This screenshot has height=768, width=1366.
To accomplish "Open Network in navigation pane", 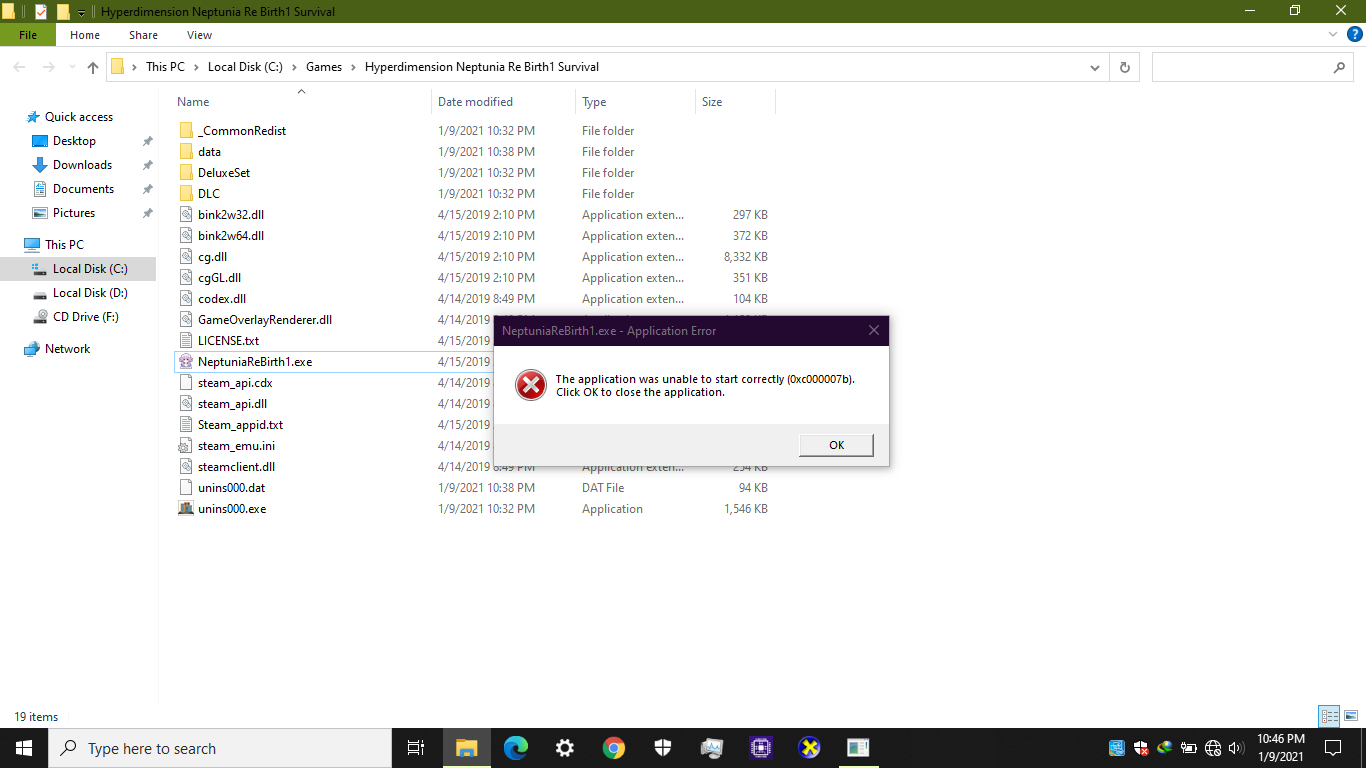I will click(67, 349).
